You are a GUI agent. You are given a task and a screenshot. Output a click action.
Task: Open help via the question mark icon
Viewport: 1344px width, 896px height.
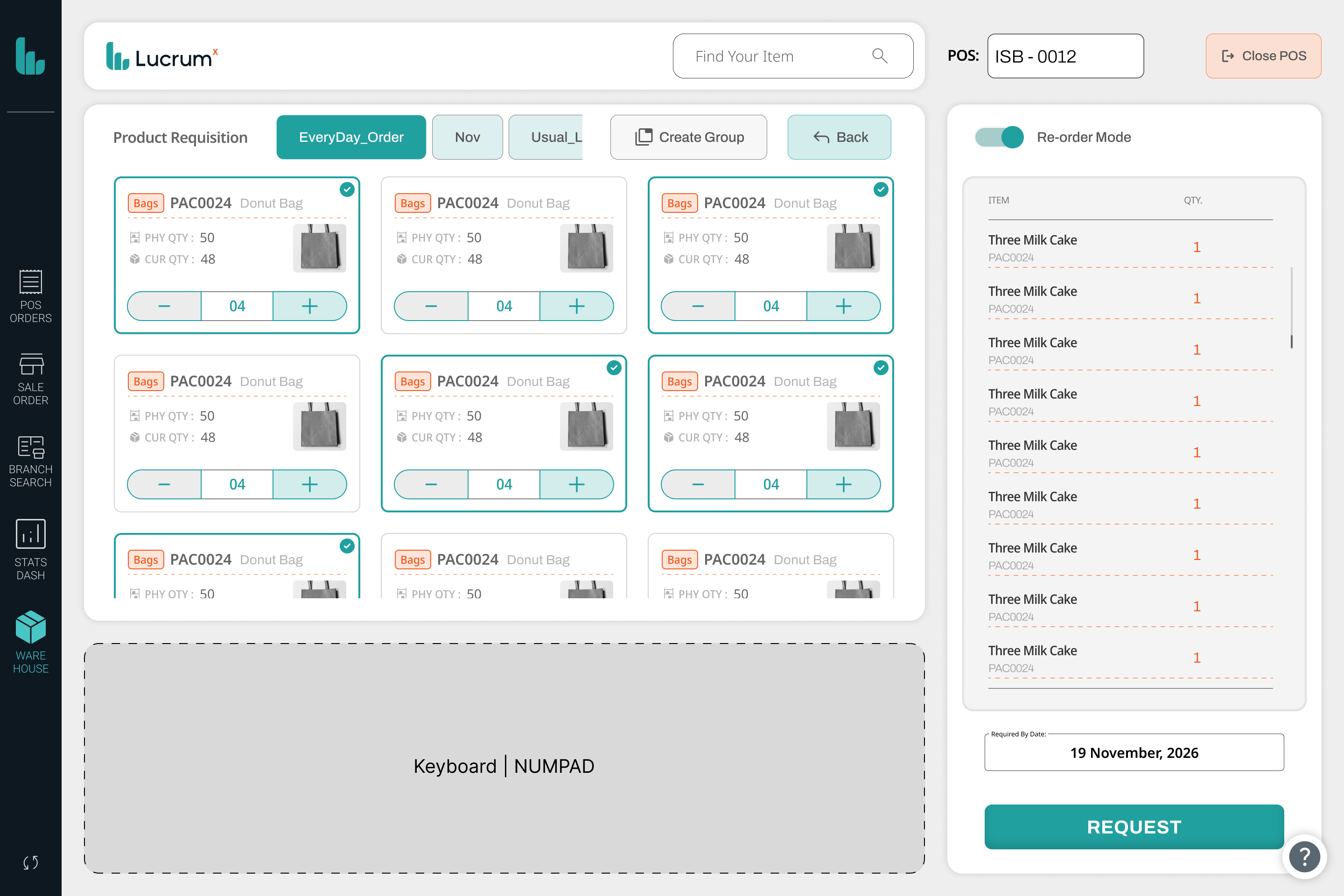click(x=1305, y=857)
